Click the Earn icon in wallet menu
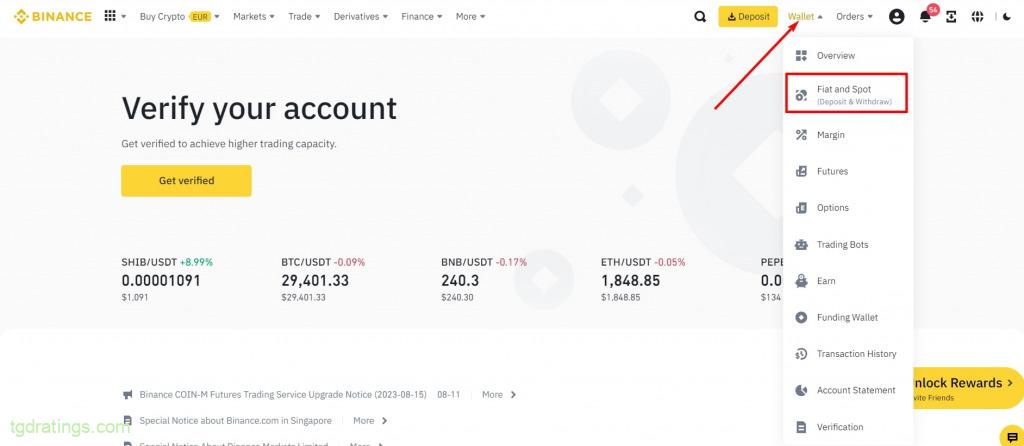This screenshot has height=446, width=1024. pyautogui.click(x=801, y=281)
